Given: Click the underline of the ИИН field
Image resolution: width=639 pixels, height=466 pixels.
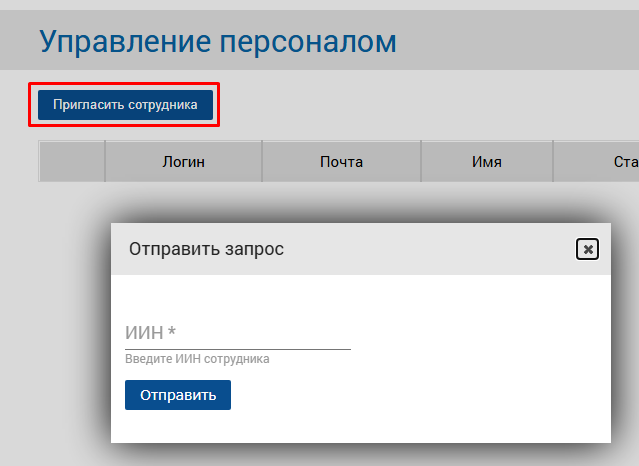Looking at the screenshot, I should [238, 349].
